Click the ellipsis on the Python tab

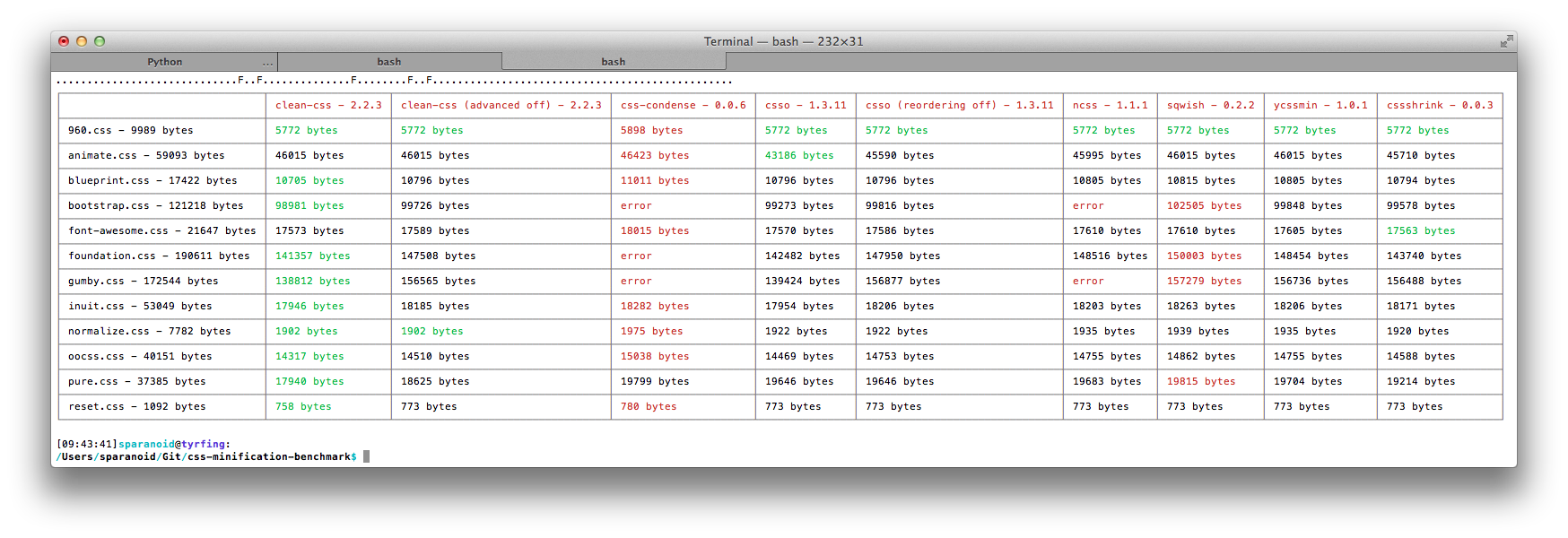click(267, 63)
